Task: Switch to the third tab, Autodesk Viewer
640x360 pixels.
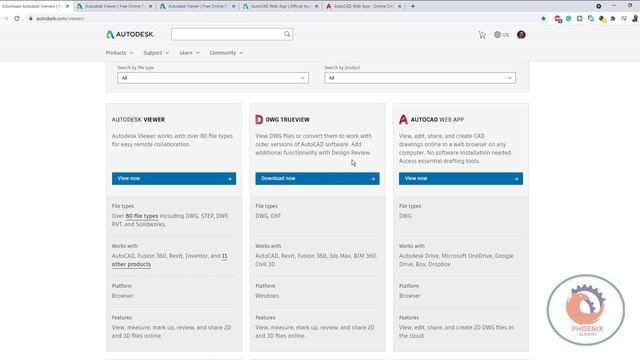Action: tap(198, 6)
